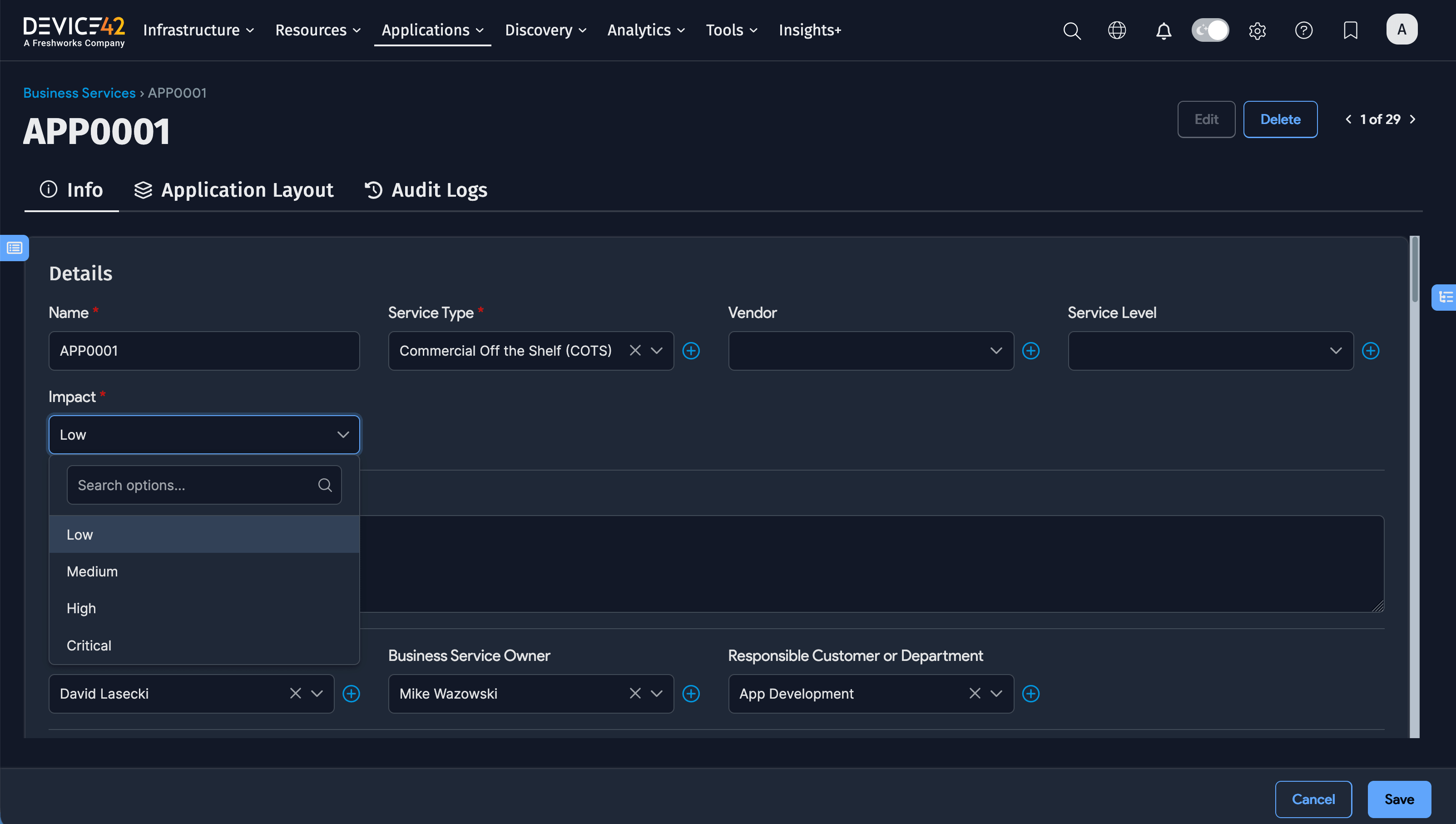1456x824 pixels.
Task: Expand Responsible Customer or Department dropdown arrow
Action: coord(996,694)
